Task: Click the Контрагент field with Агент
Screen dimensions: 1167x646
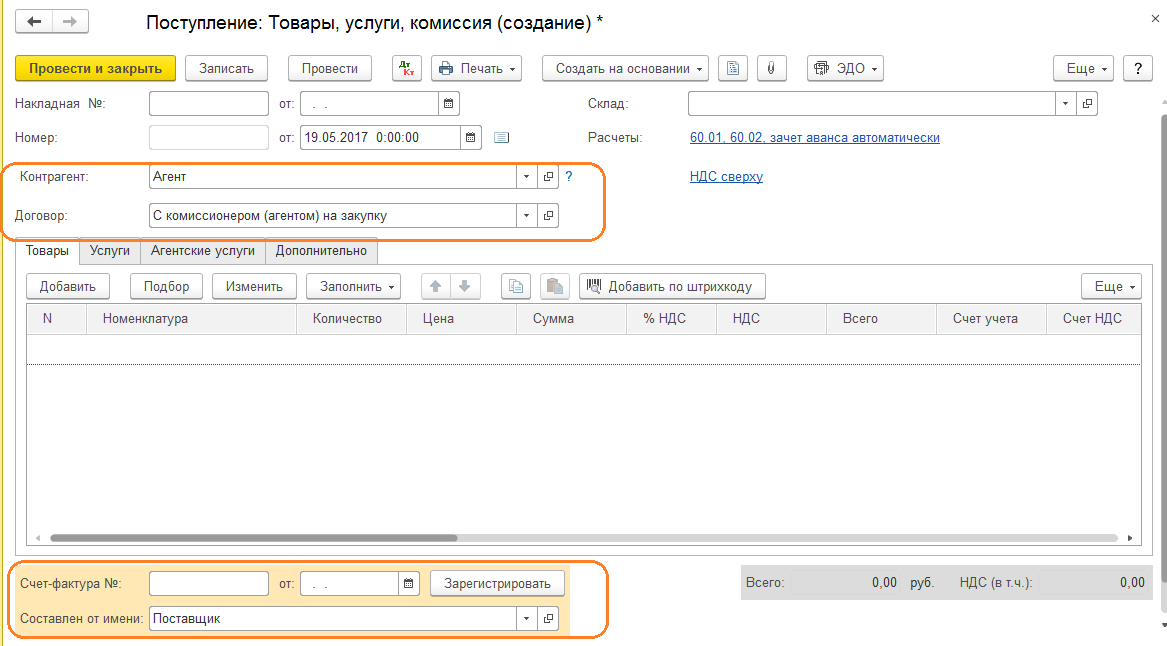Action: tap(333, 176)
